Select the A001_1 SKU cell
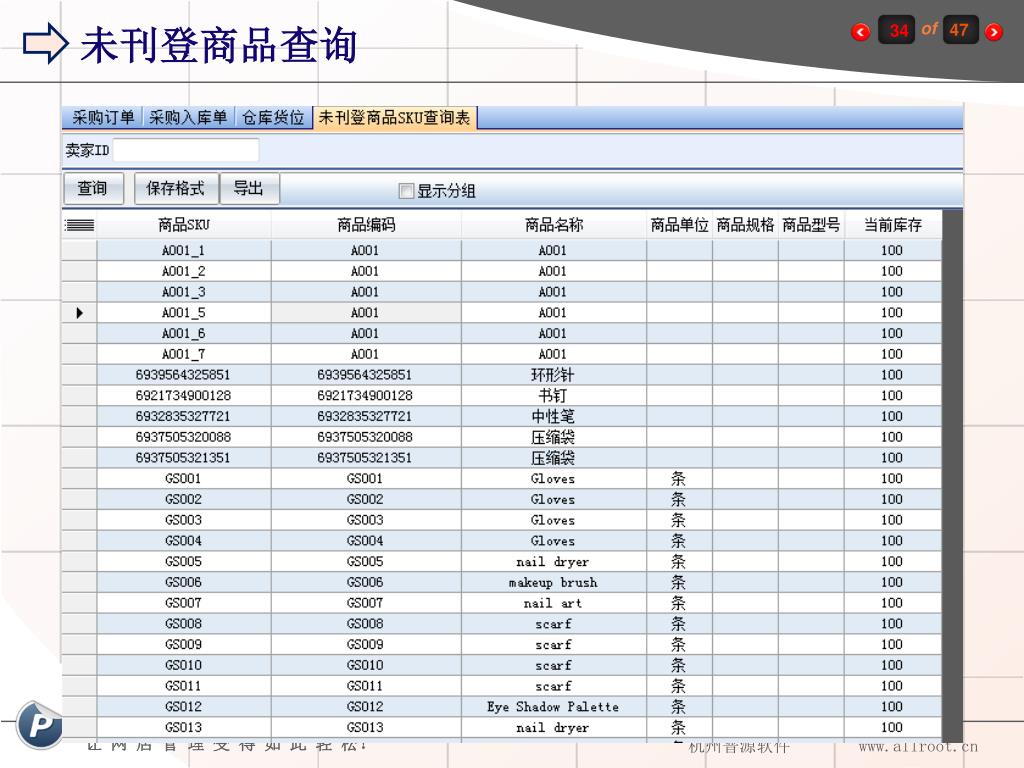Screen dimensions: 1024x768 184,250
